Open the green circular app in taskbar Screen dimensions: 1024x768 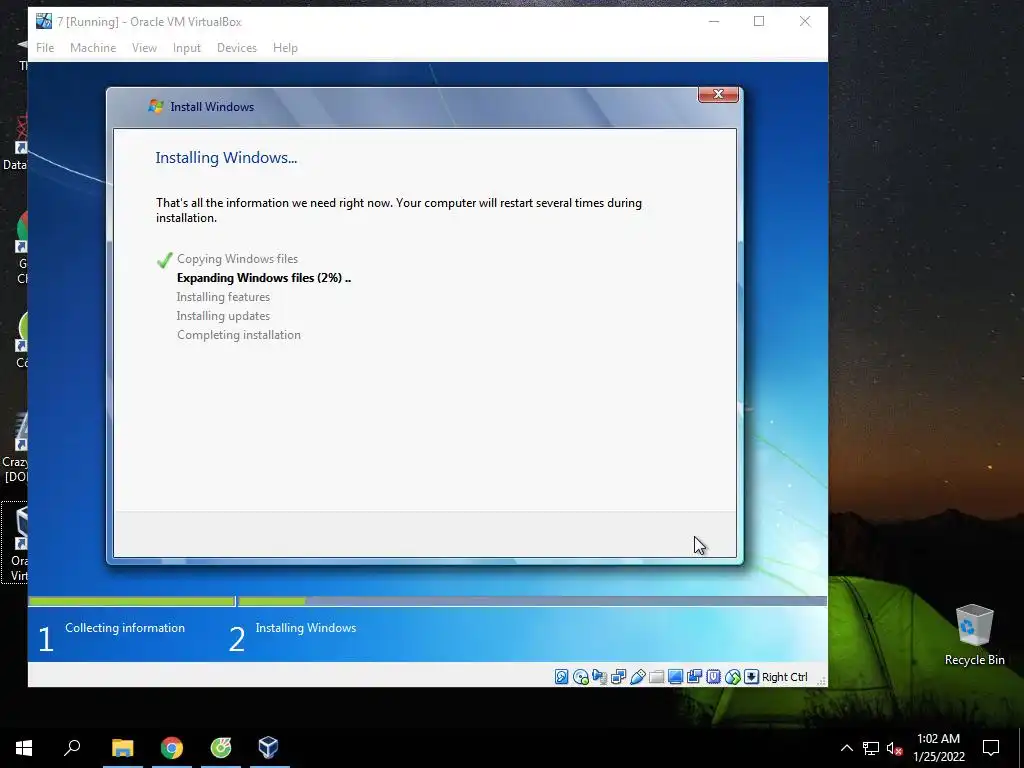click(221, 748)
